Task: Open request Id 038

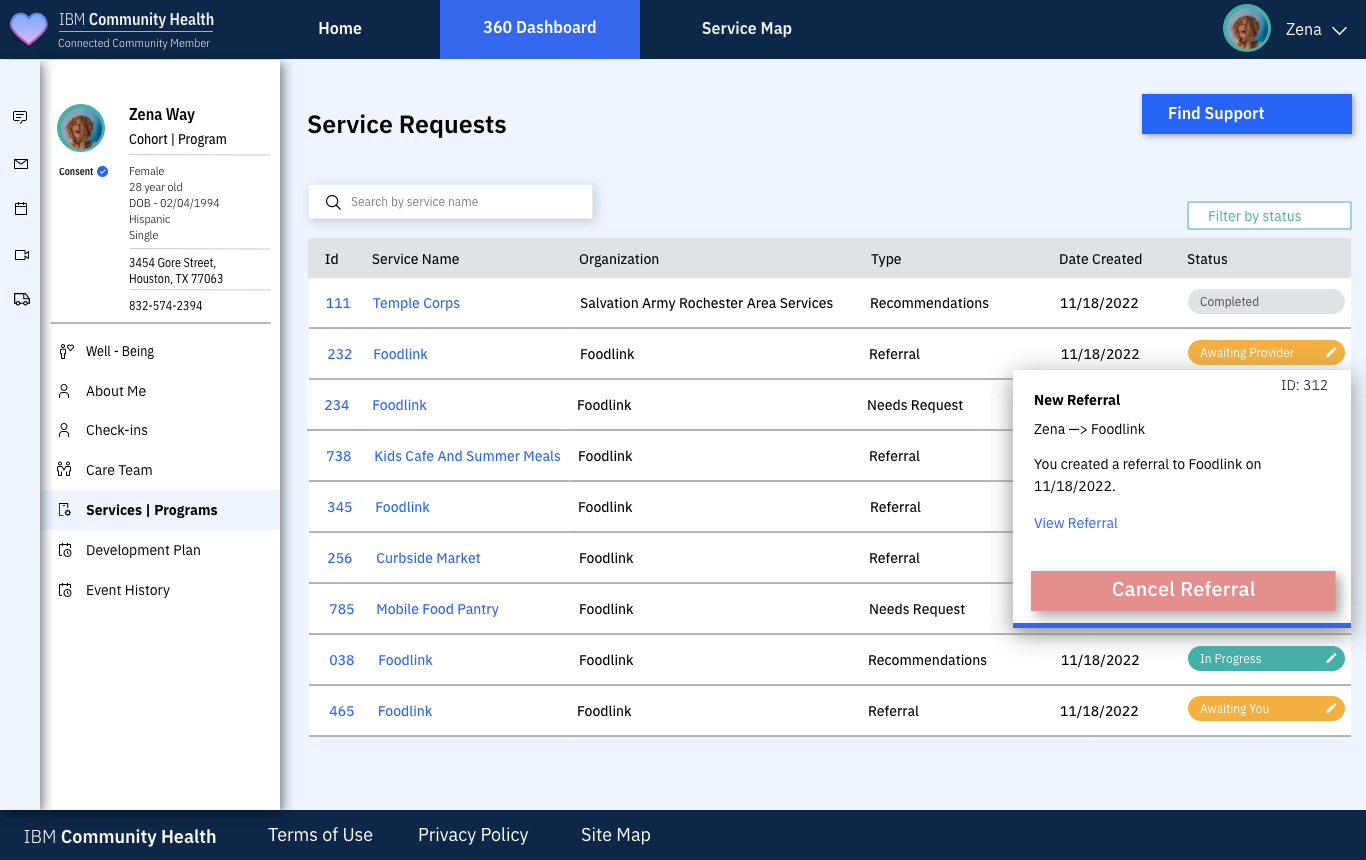Action: point(342,660)
